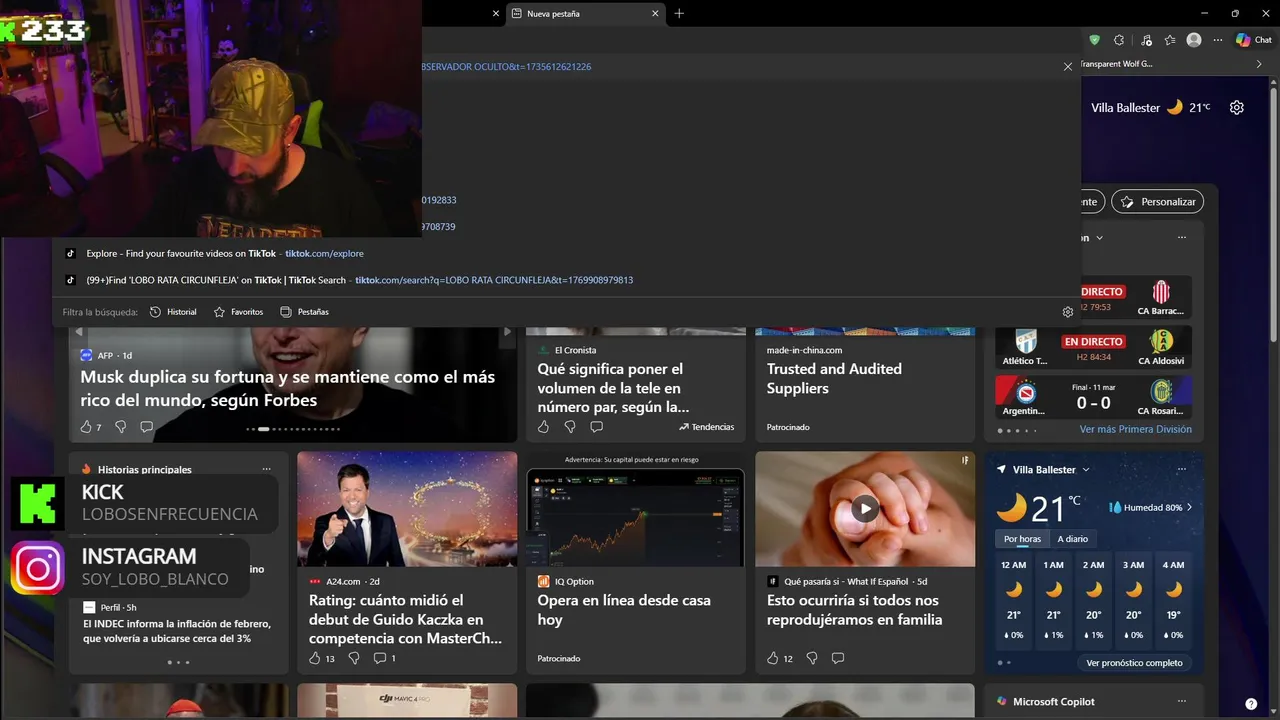Viewport: 1280px width, 720px height.
Task: Comment on the El Cronista volumen article
Action: tap(596, 427)
